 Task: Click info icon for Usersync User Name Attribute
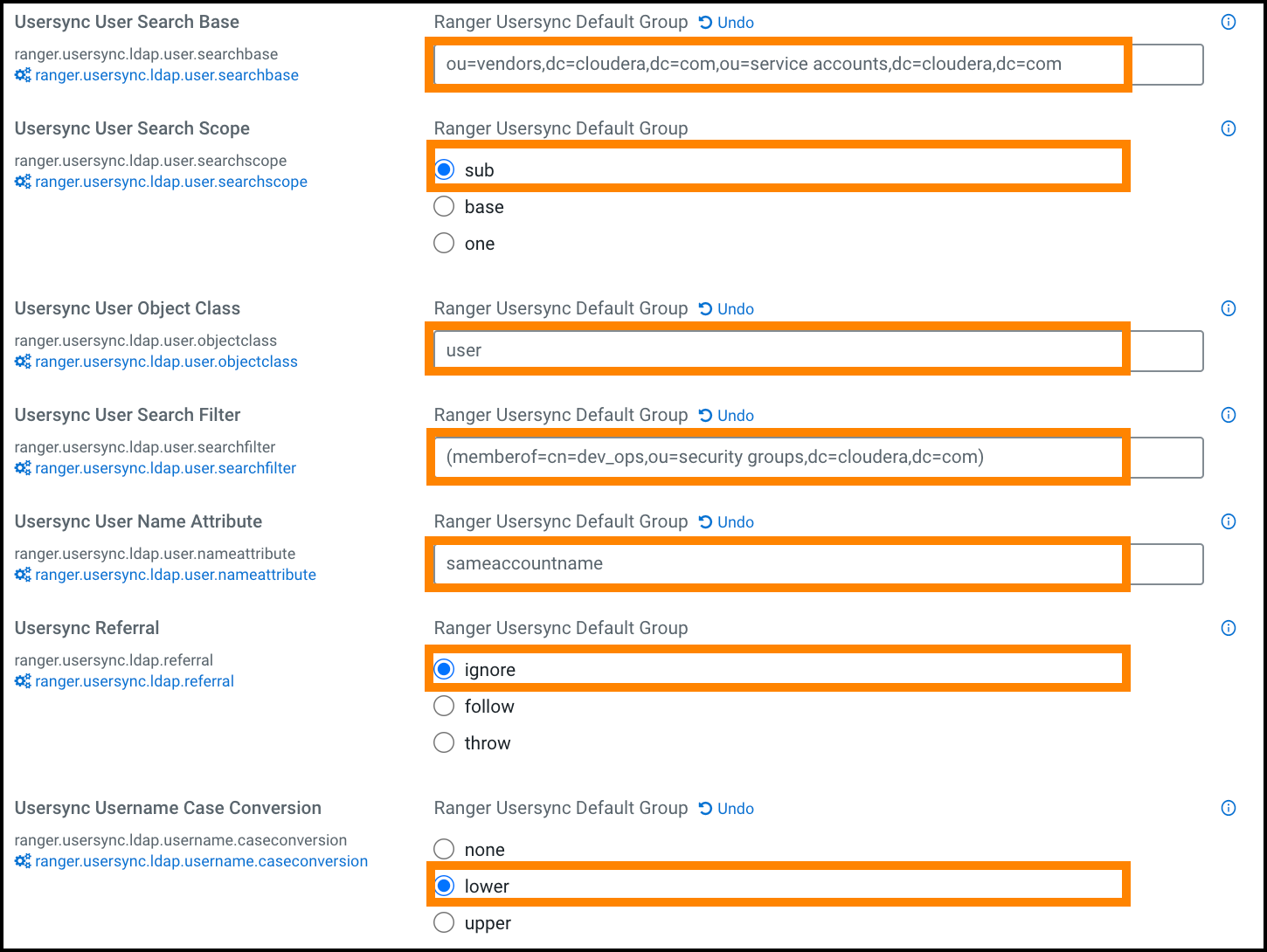tap(1228, 522)
